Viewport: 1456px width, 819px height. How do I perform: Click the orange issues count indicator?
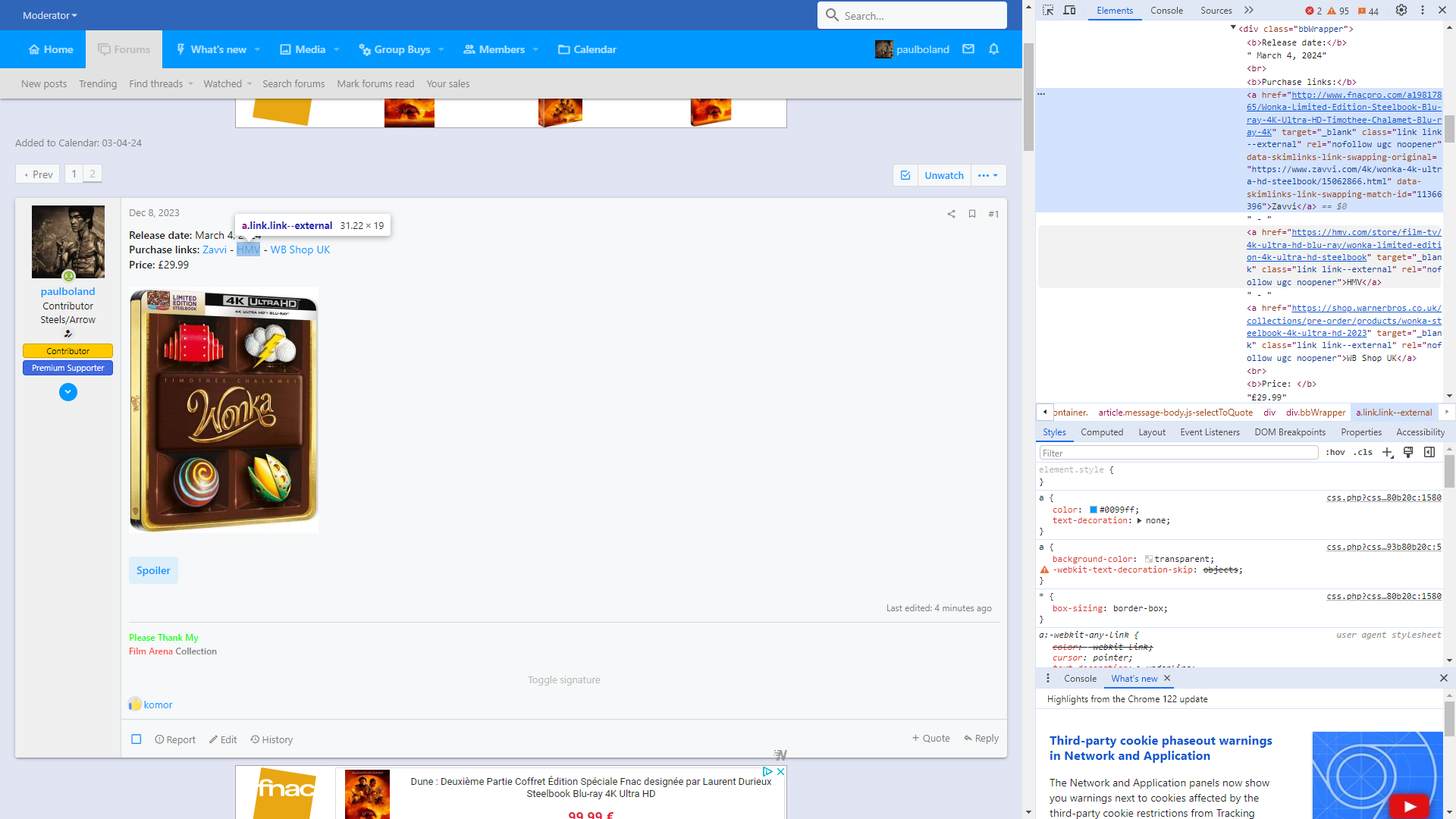[x=1368, y=11]
